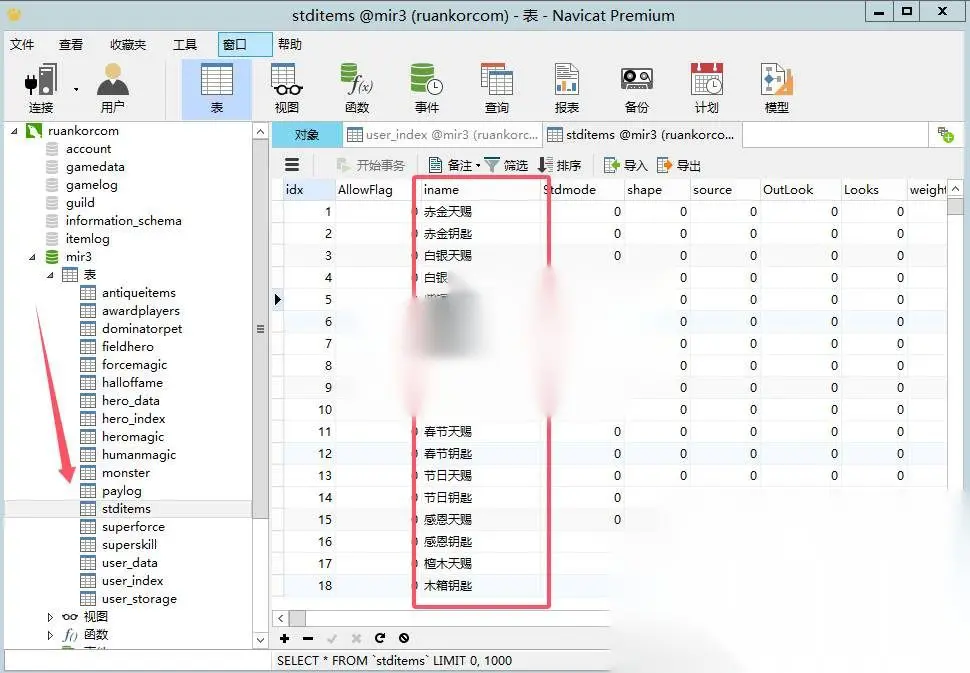Viewport: 970px width, 673px height.
Task: Select the humanmagic table
Action: pyautogui.click(x=139, y=455)
